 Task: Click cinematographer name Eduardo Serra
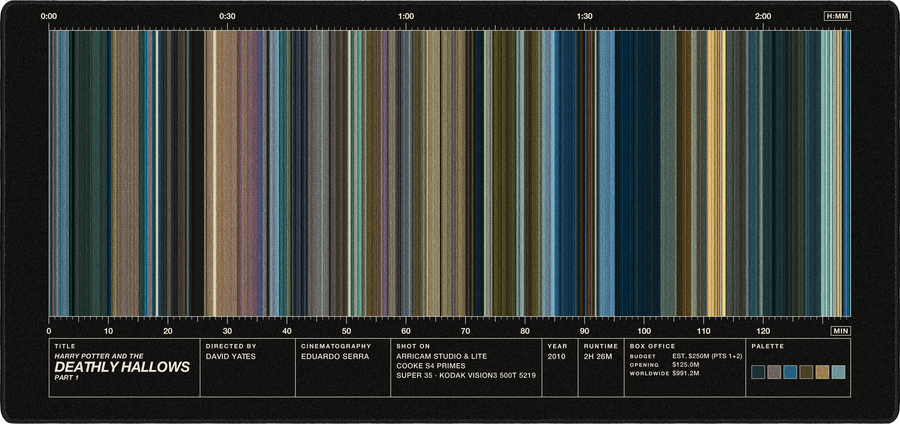[335, 356]
